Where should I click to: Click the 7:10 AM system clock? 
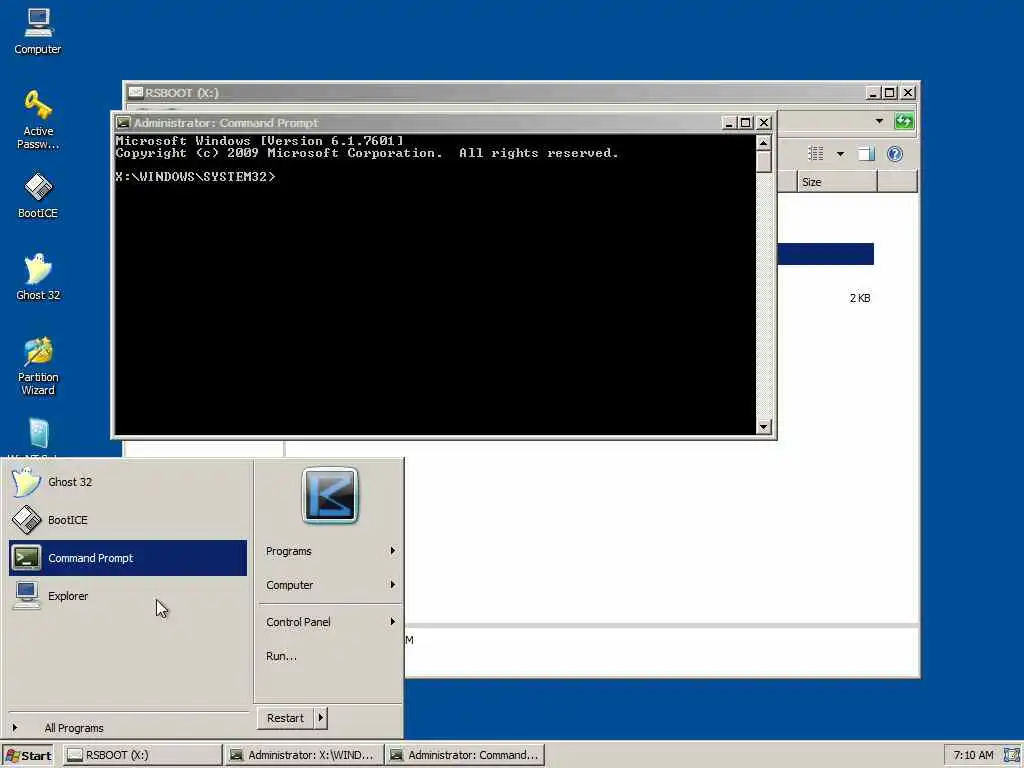973,756
